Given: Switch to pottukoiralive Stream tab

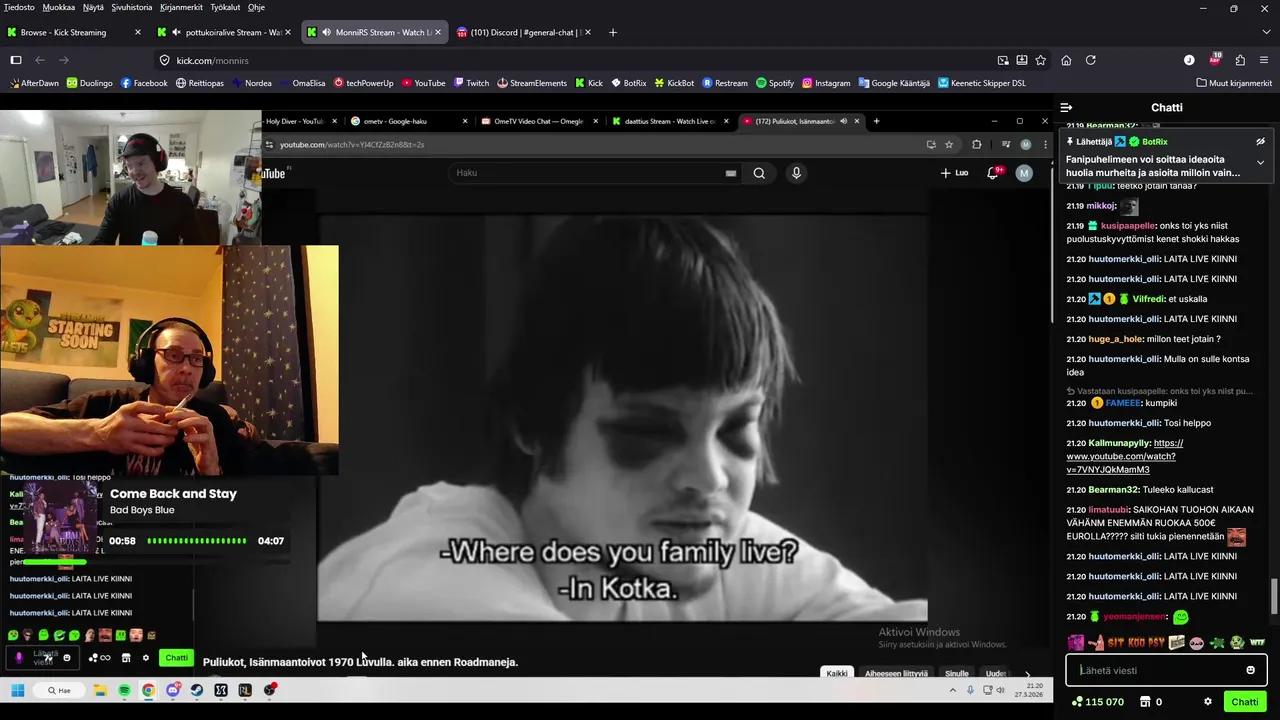Looking at the screenshot, I should (x=225, y=32).
